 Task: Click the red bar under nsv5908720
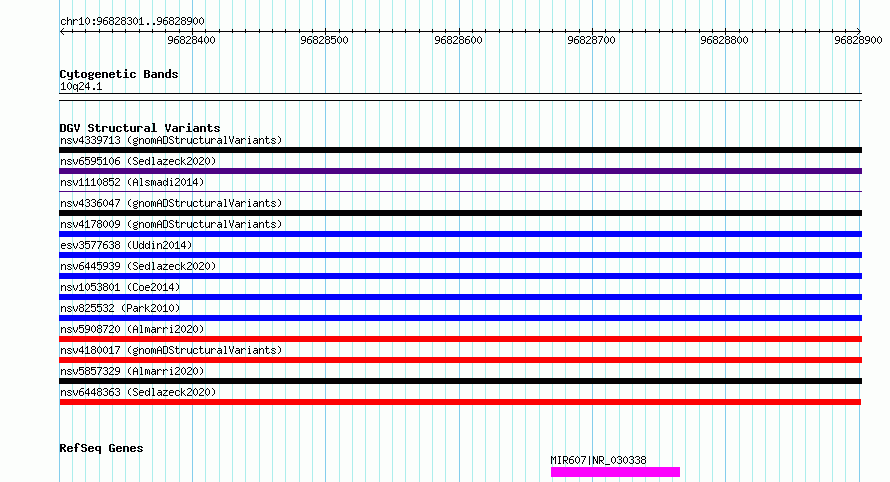[x=460, y=339]
